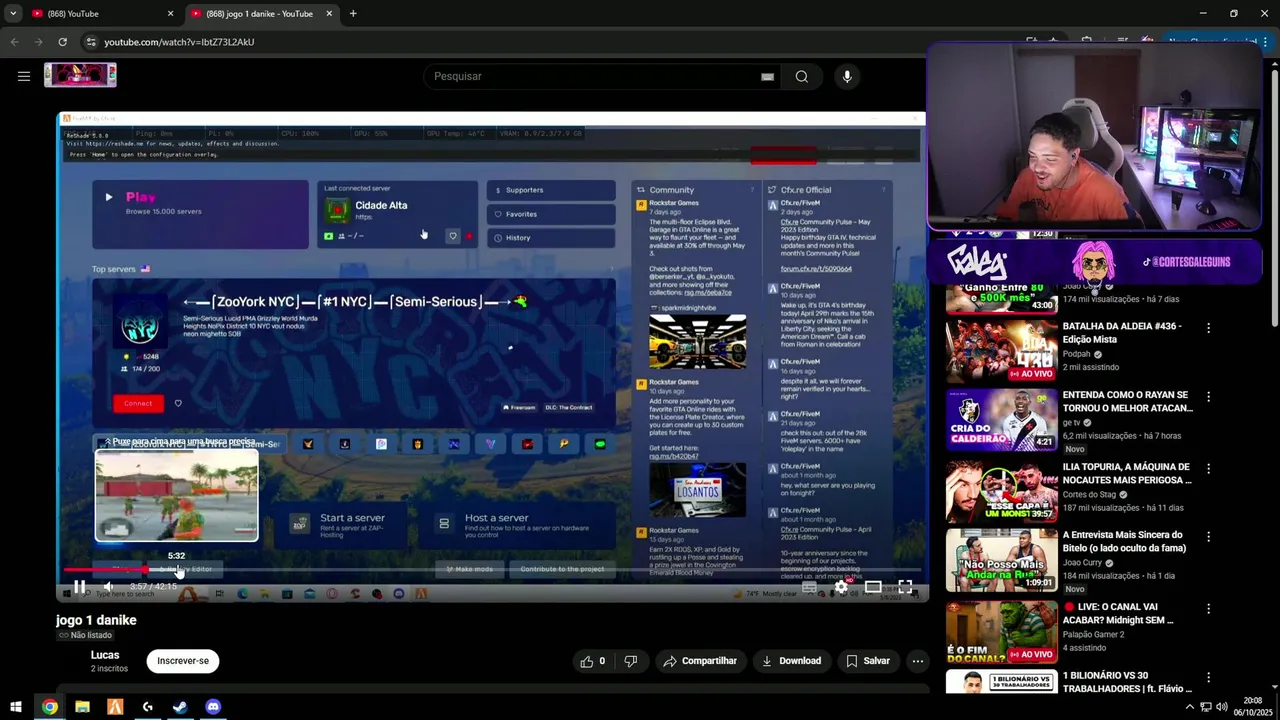Open the 1 BILIONÁRIO VS 30 TRABALHADORES video

click(1127, 682)
